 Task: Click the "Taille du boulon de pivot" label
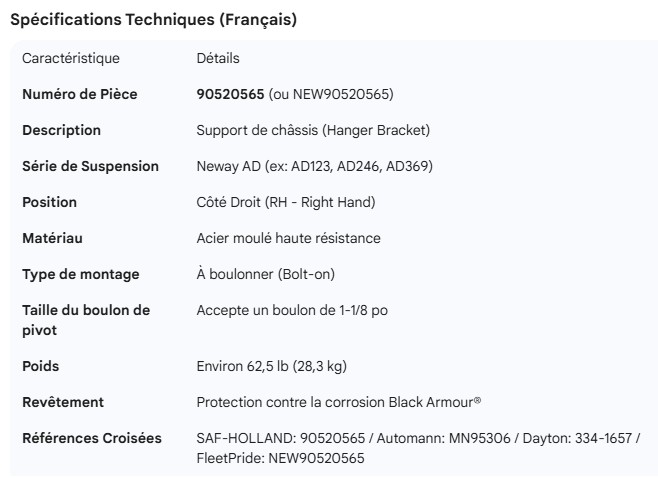[x=86, y=320]
